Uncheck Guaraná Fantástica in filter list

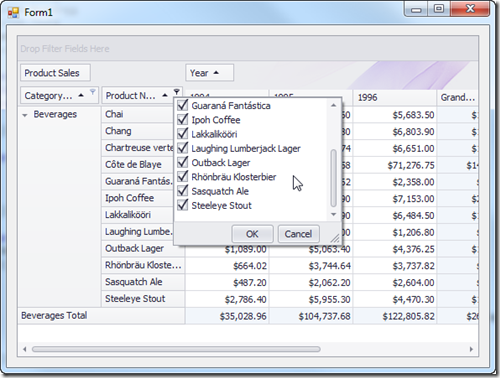click(183, 105)
